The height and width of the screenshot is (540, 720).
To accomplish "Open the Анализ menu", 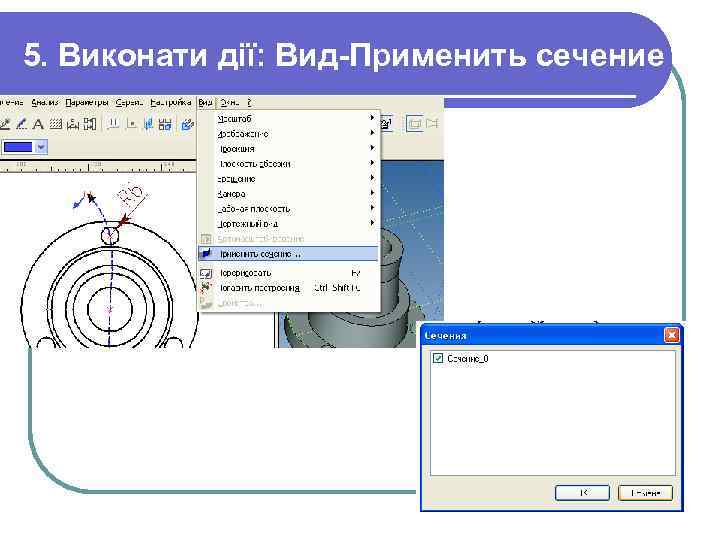I will point(45,102).
